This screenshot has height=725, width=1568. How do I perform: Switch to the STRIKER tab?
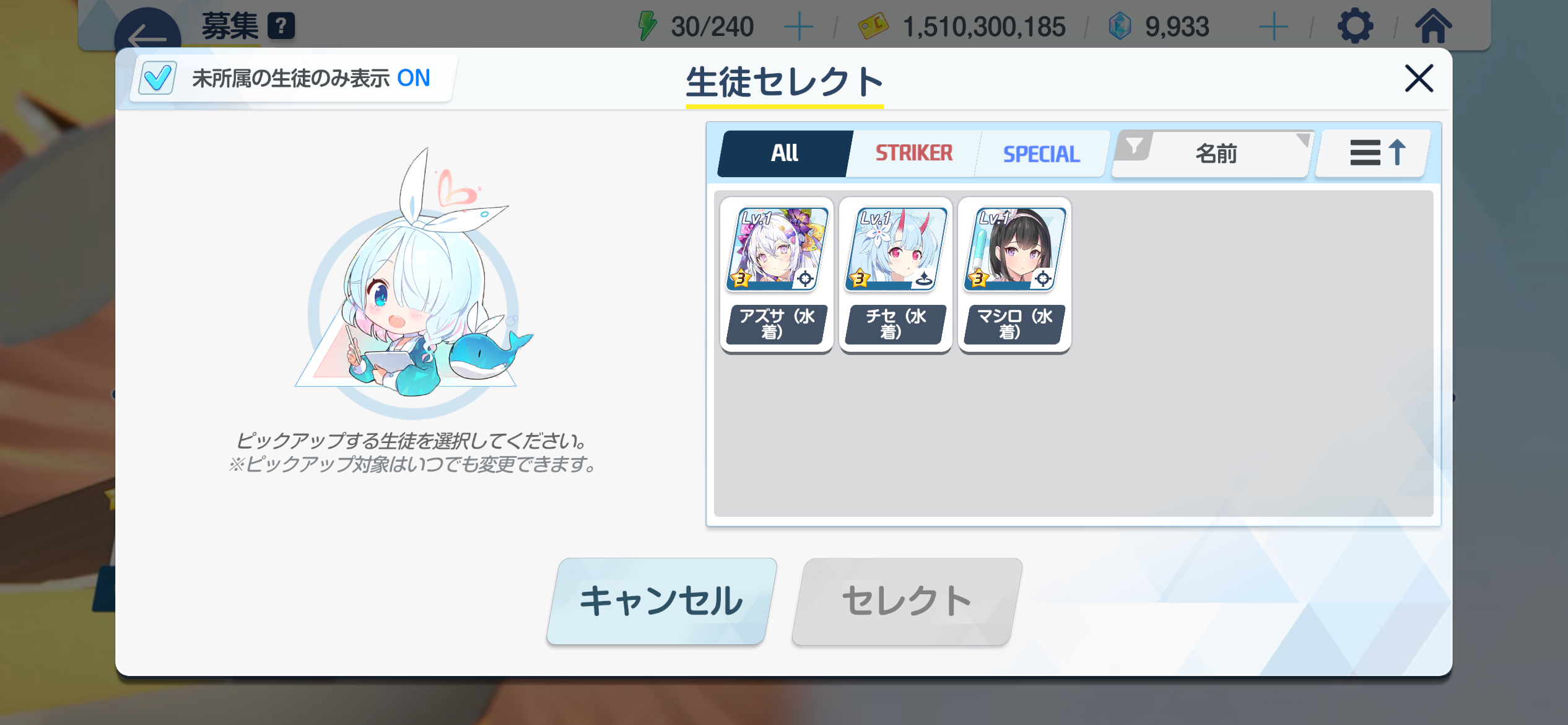pyautogui.click(x=913, y=153)
